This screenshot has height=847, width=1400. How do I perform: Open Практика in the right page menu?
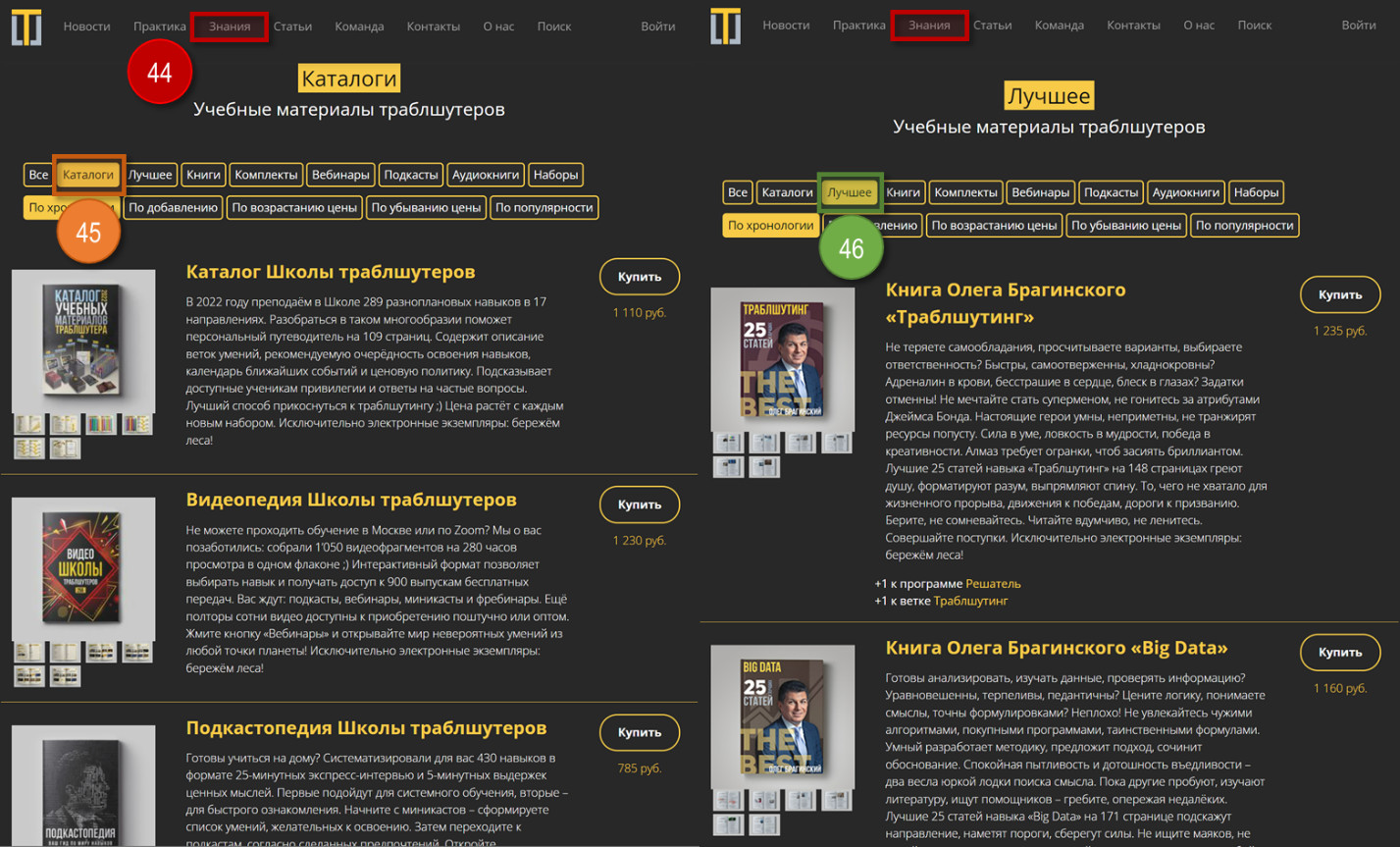pos(859,26)
